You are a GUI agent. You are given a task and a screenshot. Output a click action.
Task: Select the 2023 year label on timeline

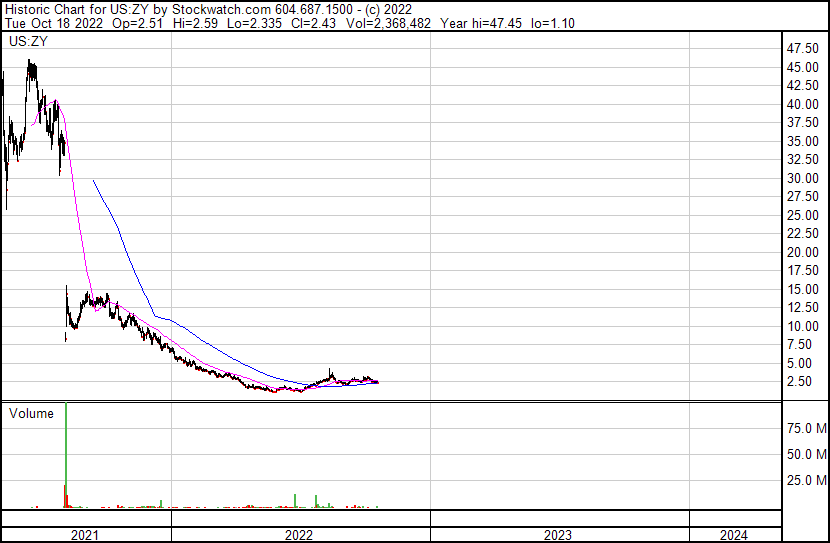click(558, 535)
